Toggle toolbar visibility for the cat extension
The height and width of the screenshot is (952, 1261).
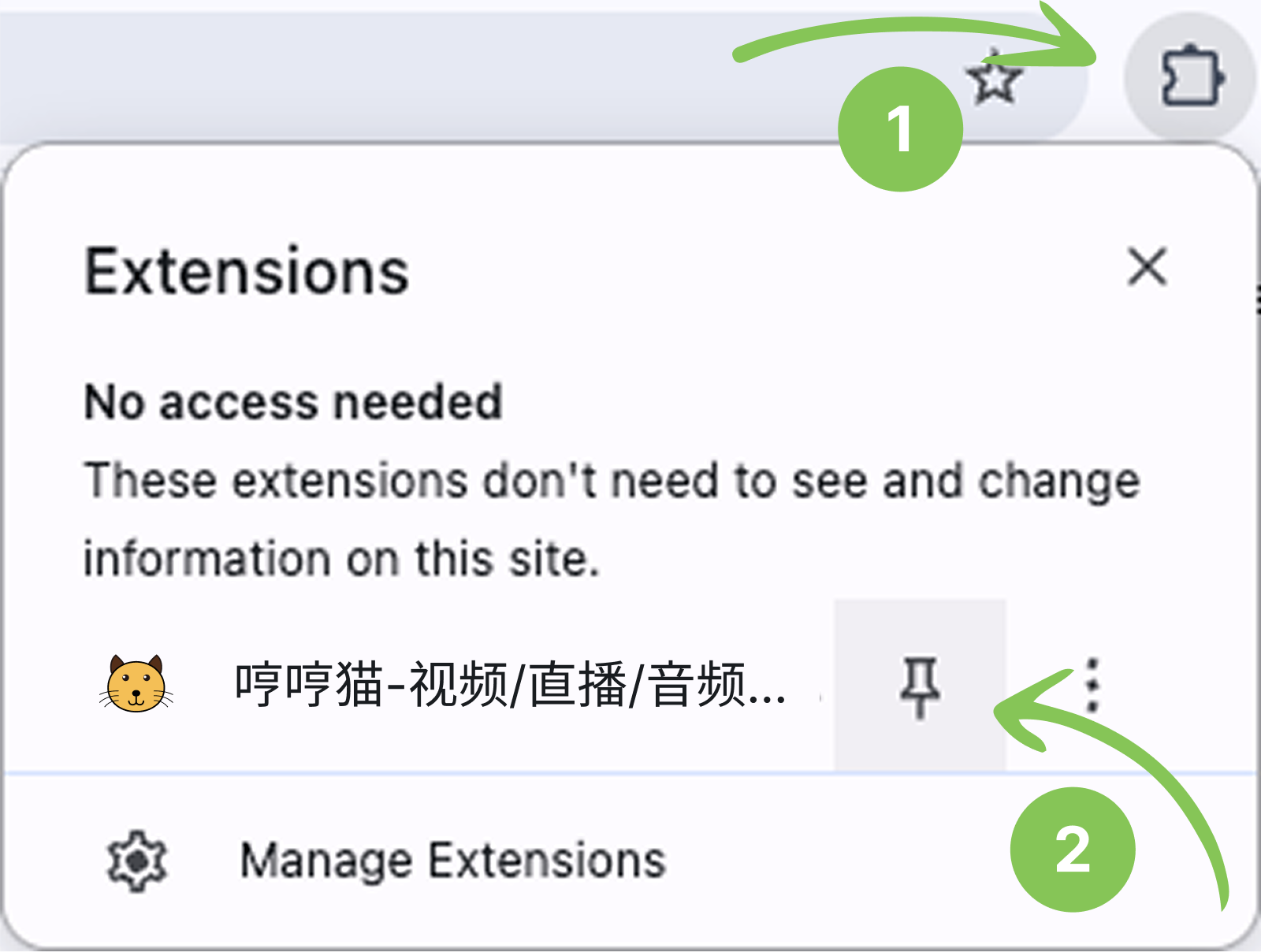click(921, 686)
